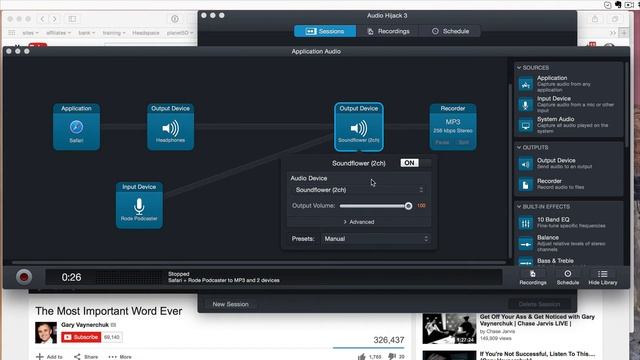Go back in the Safari window
The height and width of the screenshot is (360, 640).
click(42, 19)
